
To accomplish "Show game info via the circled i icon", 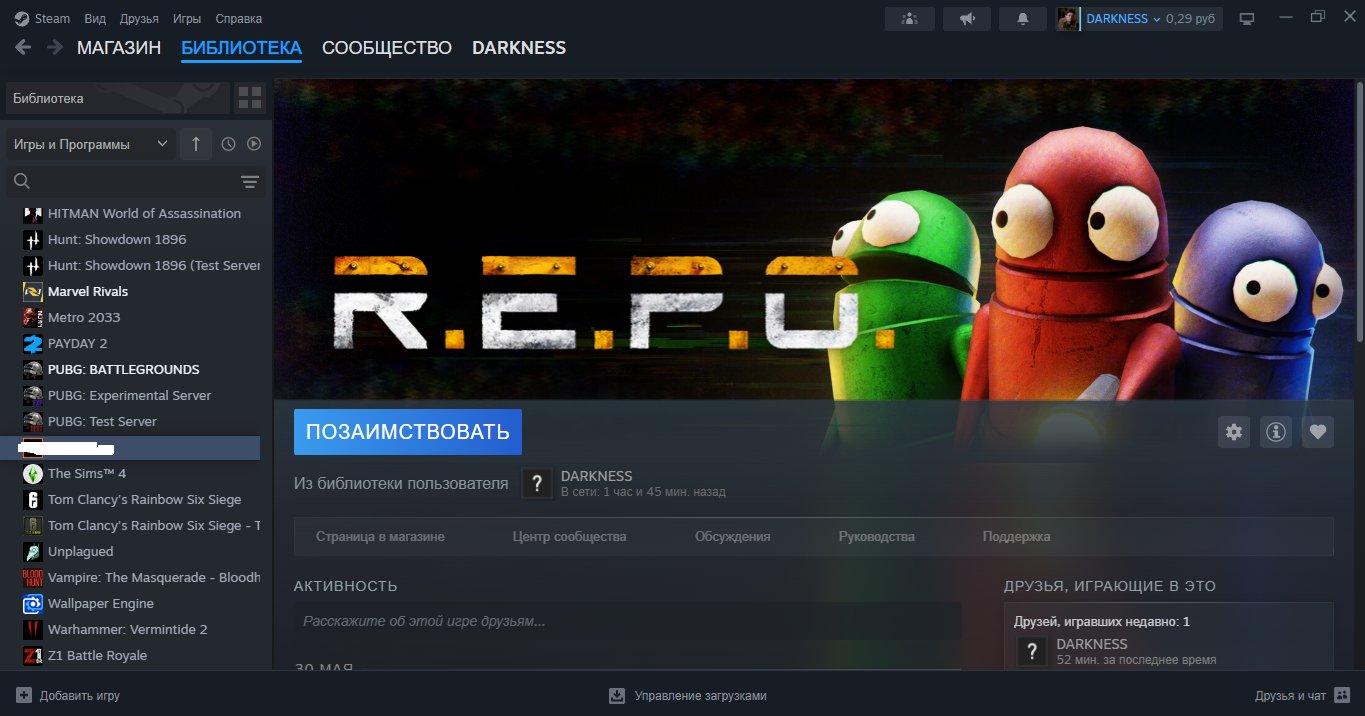I will [x=1276, y=432].
